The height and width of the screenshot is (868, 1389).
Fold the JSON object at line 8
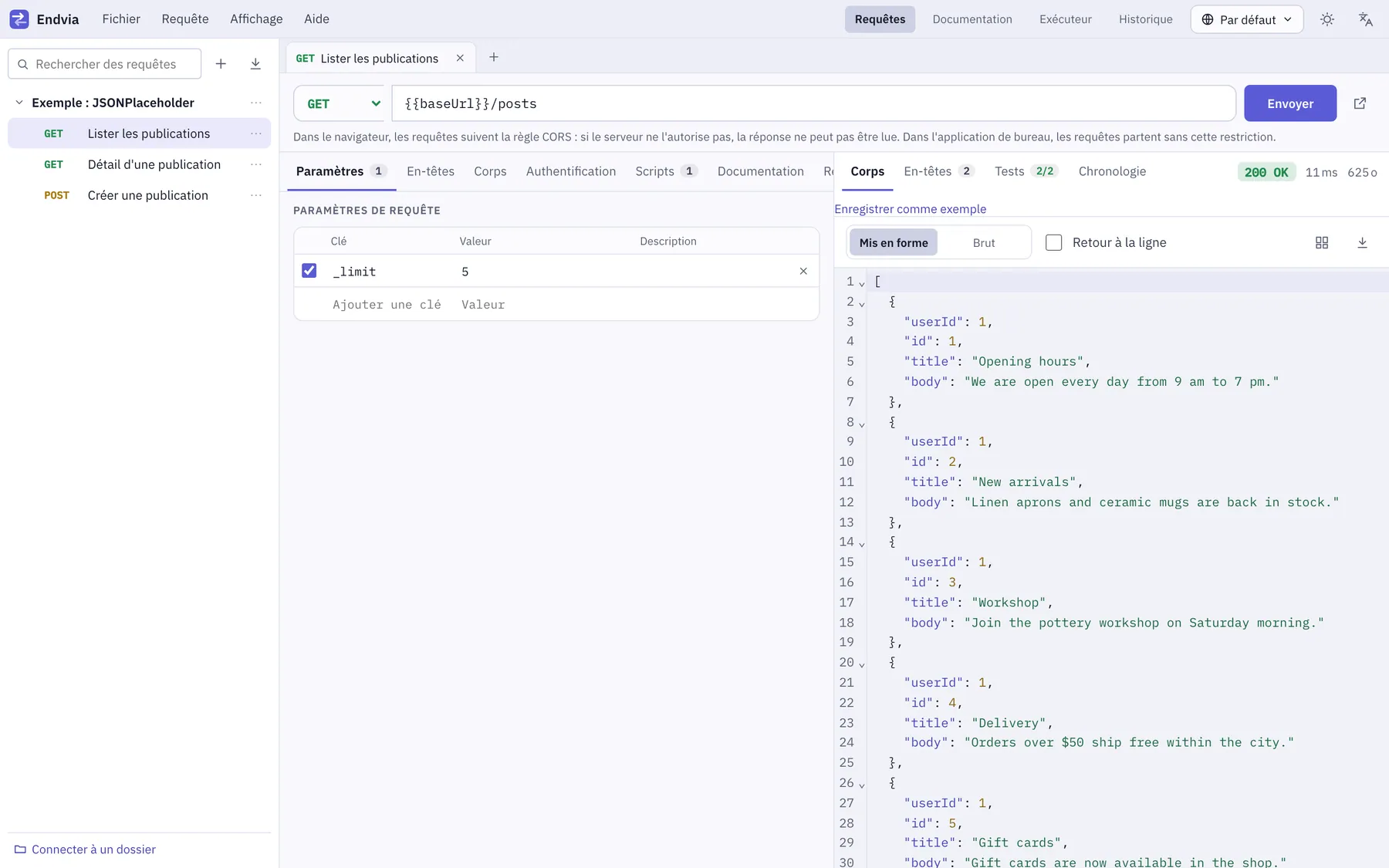tap(862, 424)
